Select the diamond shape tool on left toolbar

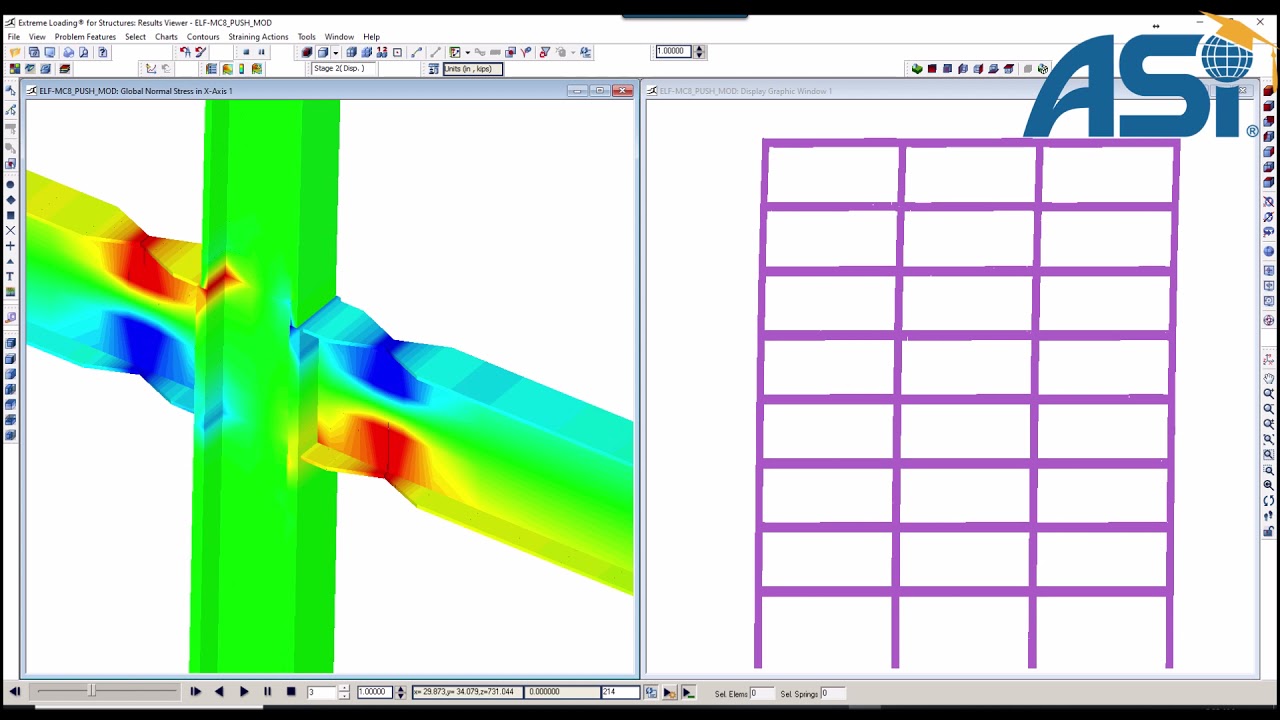tap(10, 200)
